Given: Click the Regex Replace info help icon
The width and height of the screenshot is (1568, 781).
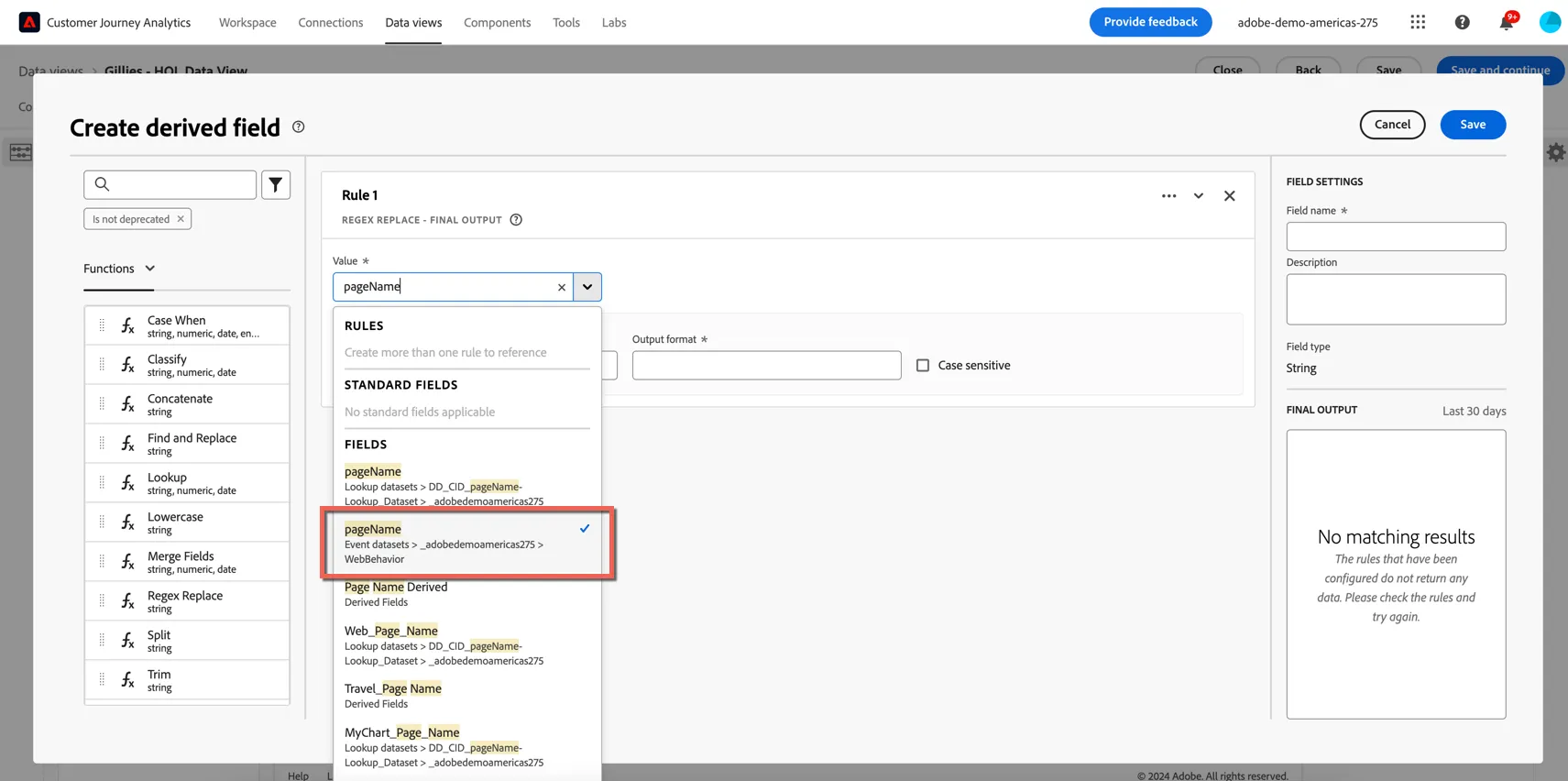Looking at the screenshot, I should 516,220.
